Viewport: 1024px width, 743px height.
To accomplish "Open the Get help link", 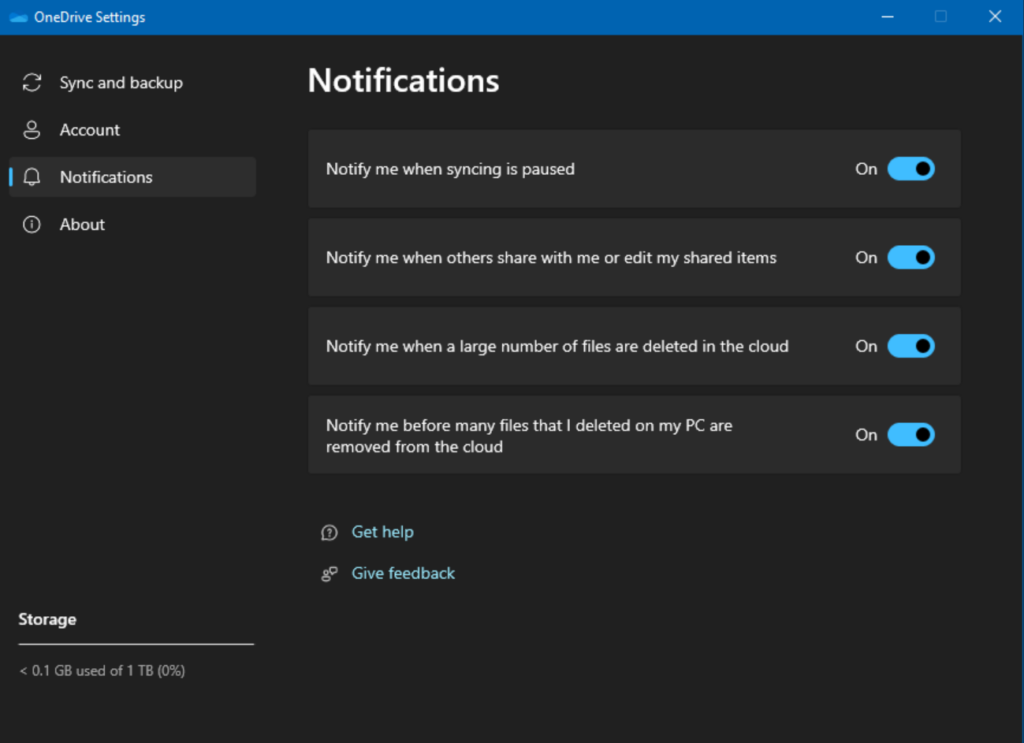I will pyautogui.click(x=383, y=532).
